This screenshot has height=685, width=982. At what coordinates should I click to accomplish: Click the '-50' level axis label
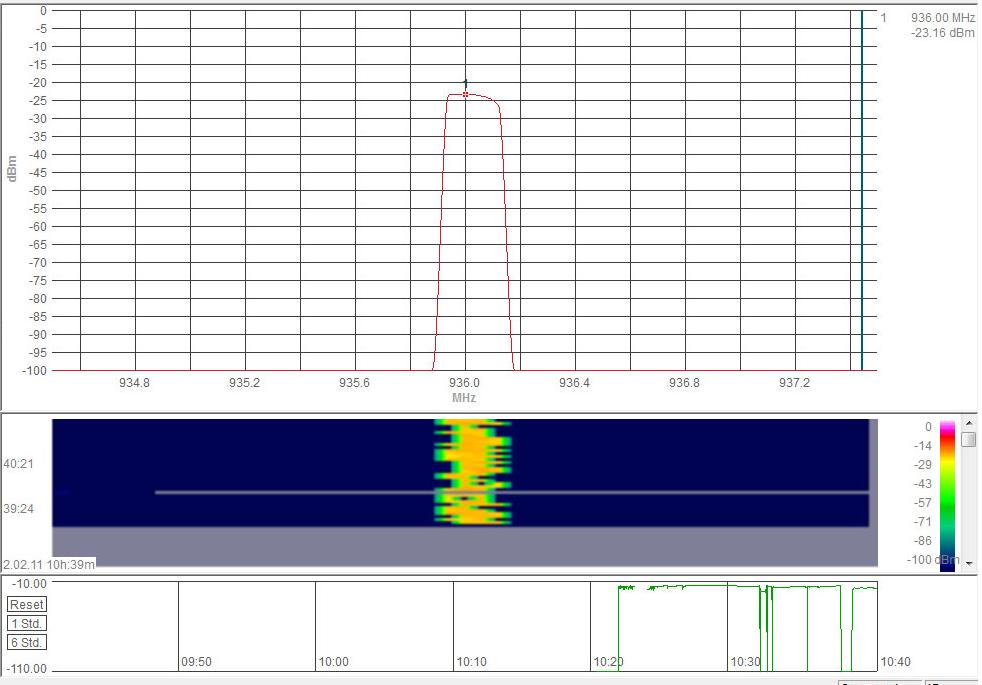coord(37,190)
